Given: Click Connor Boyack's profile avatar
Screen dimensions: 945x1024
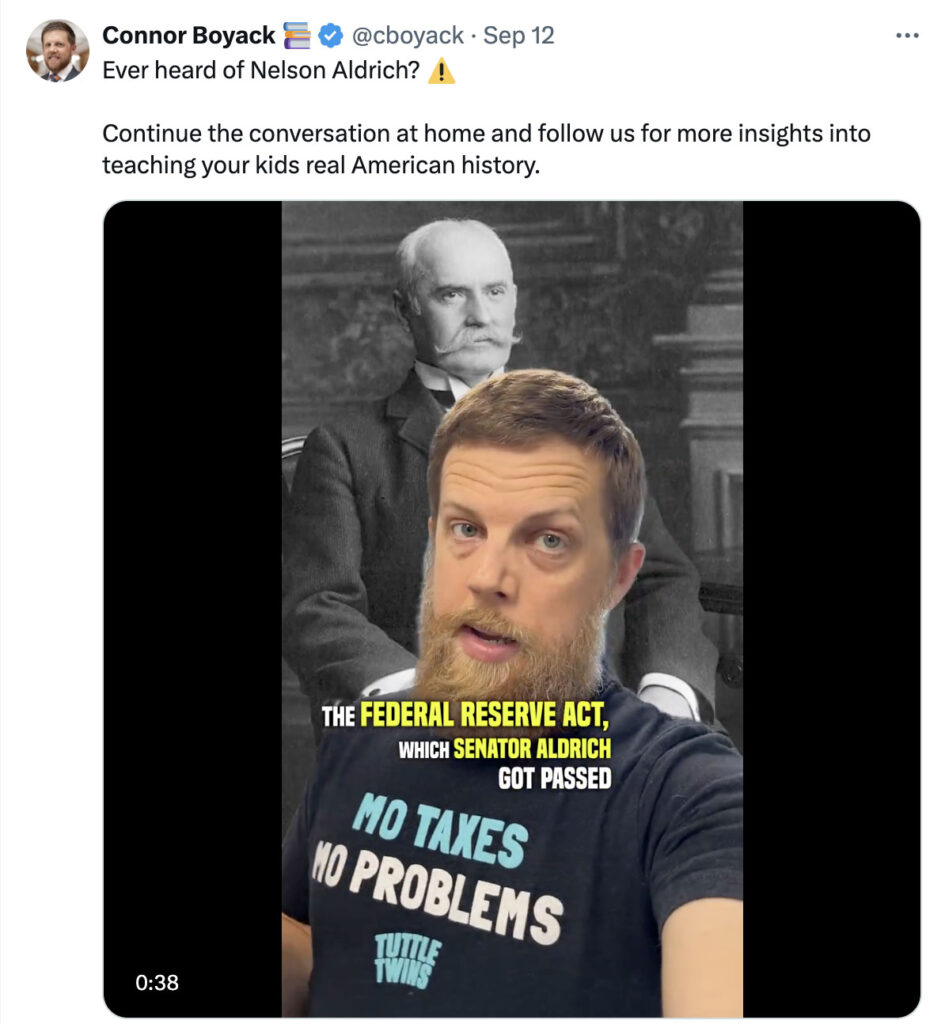Looking at the screenshot, I should click(57, 51).
